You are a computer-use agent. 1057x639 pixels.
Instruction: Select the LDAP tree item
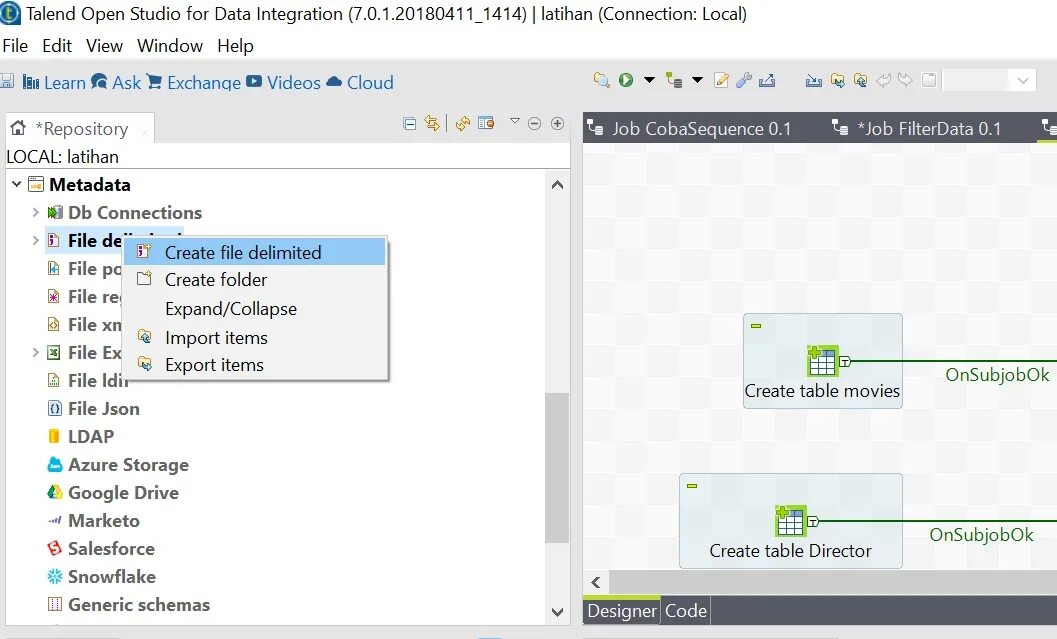(x=91, y=437)
